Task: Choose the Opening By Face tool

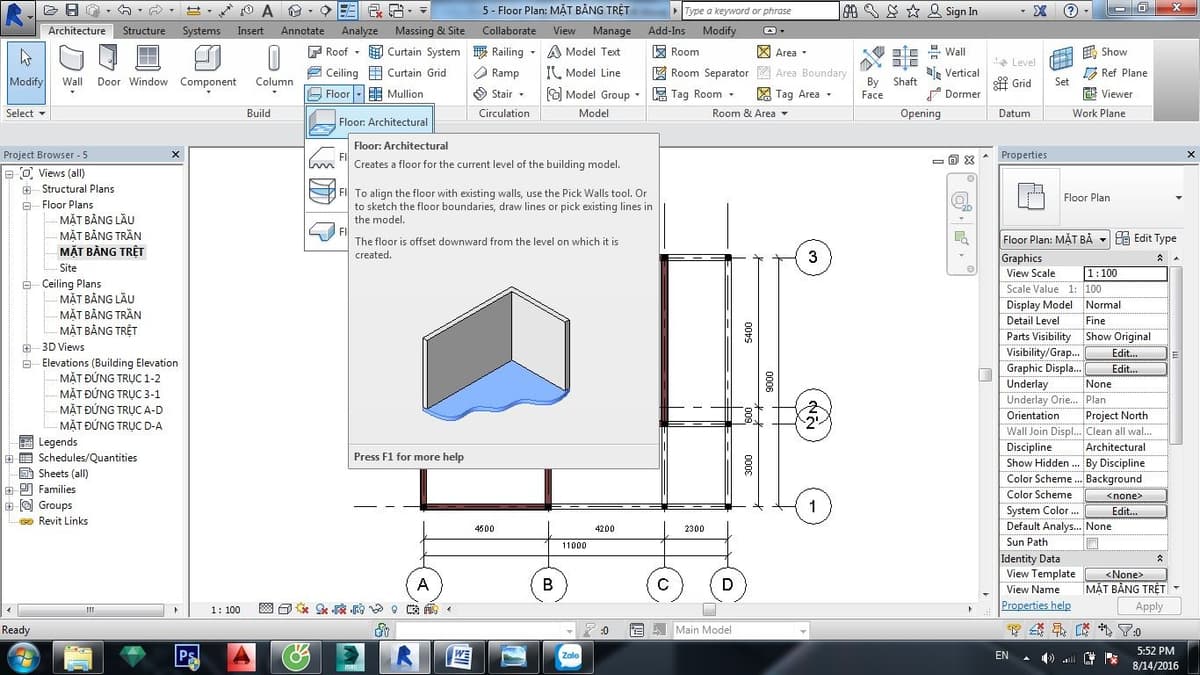Action: pyautogui.click(x=872, y=72)
